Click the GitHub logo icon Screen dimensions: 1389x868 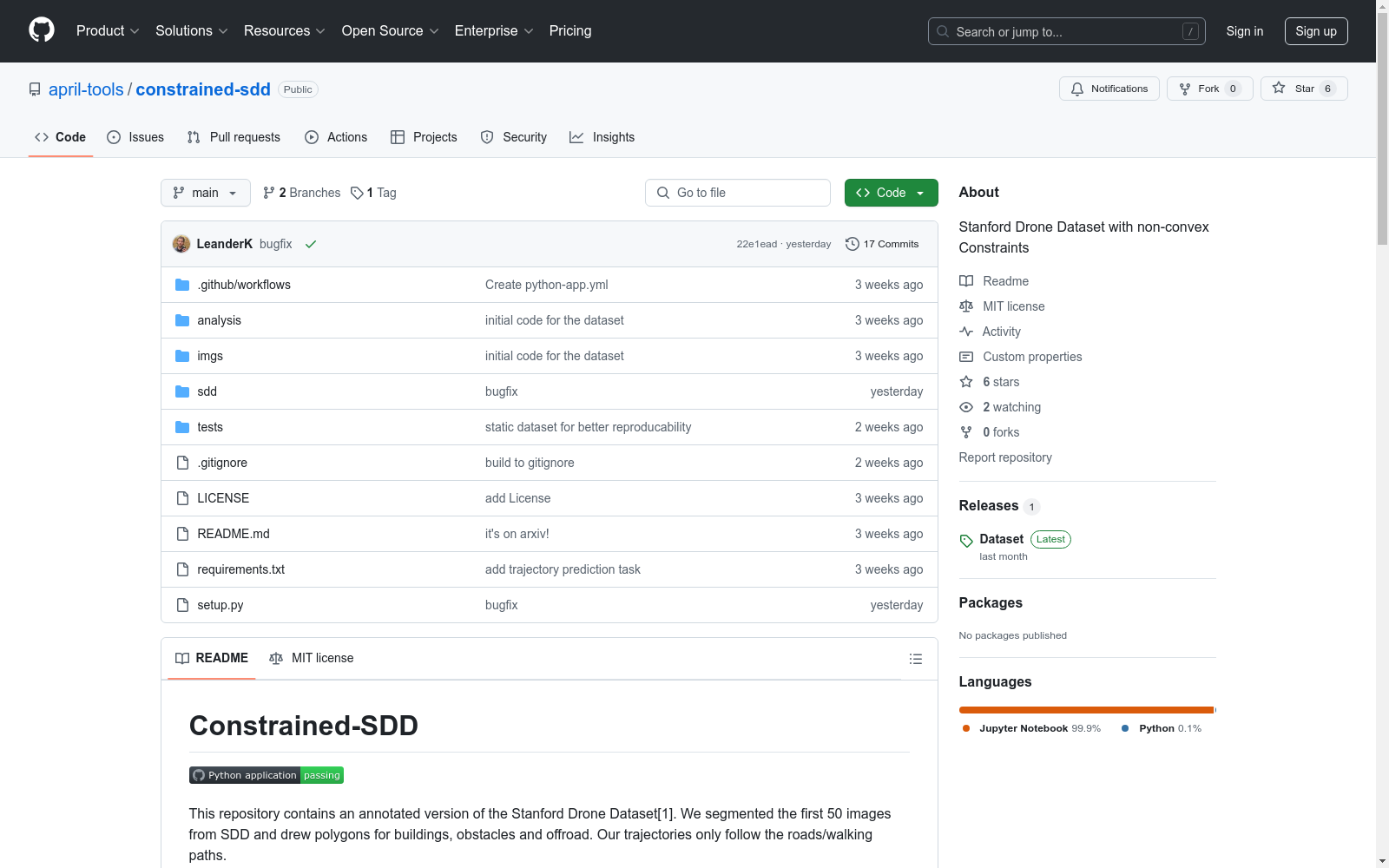[x=42, y=30]
